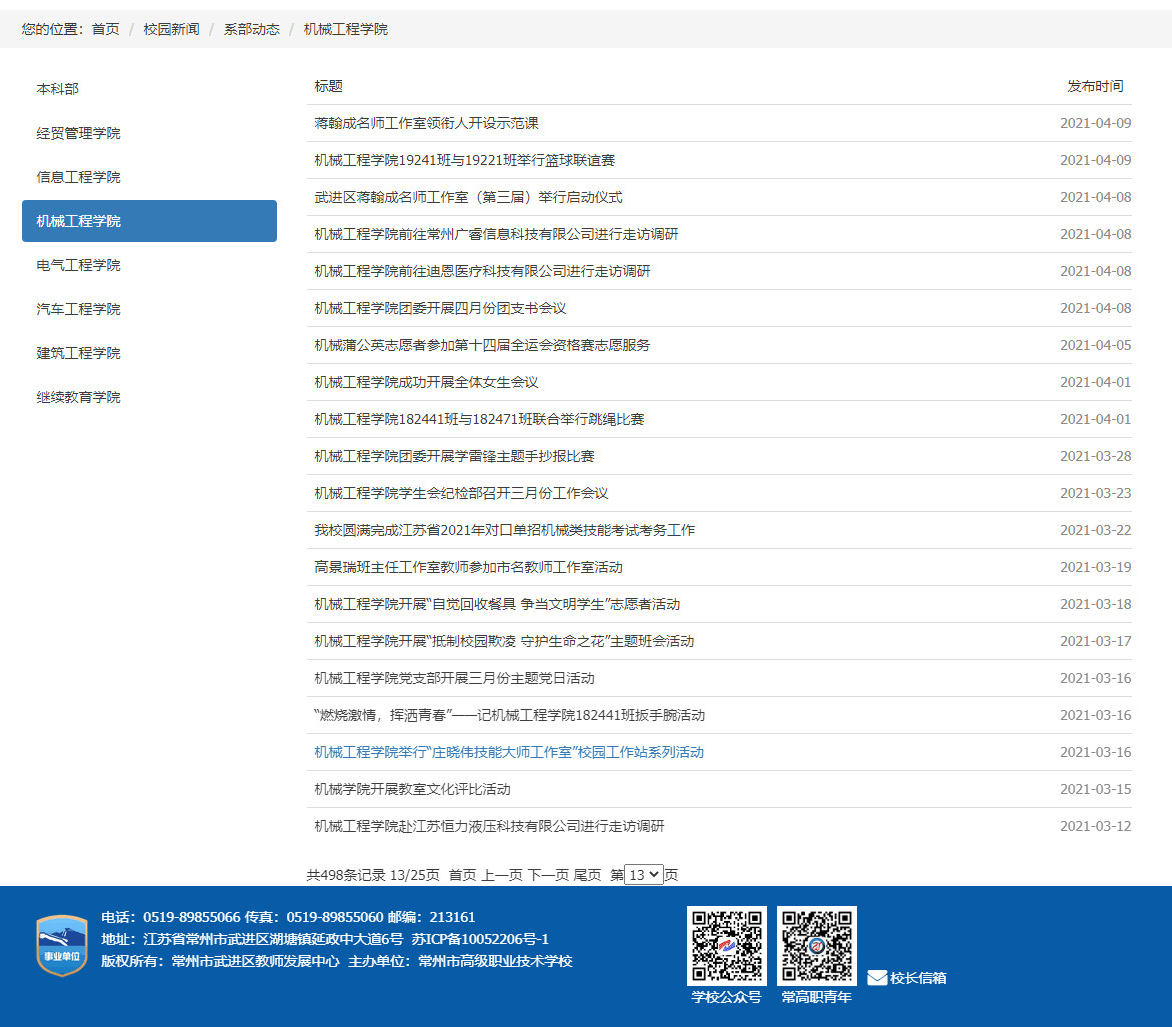1172x1027 pixels.
Task: Open article 机械学院开展教室文化评比活动
Action: point(412,789)
